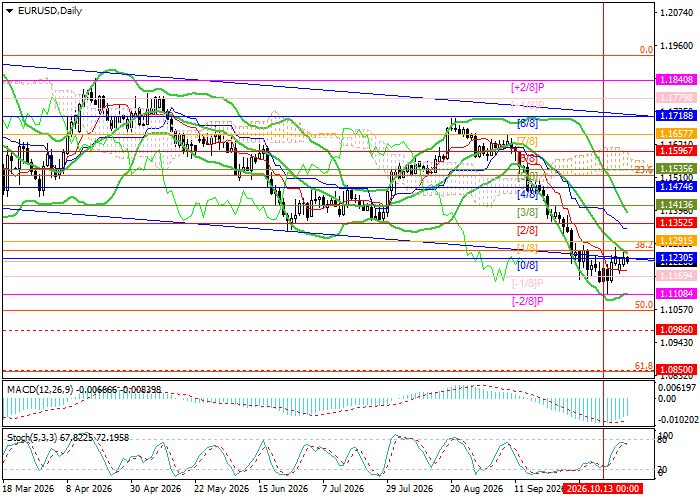The height and width of the screenshot is (500, 700).
Task: Click the [1/8] Murrey level label
Action: (527, 248)
